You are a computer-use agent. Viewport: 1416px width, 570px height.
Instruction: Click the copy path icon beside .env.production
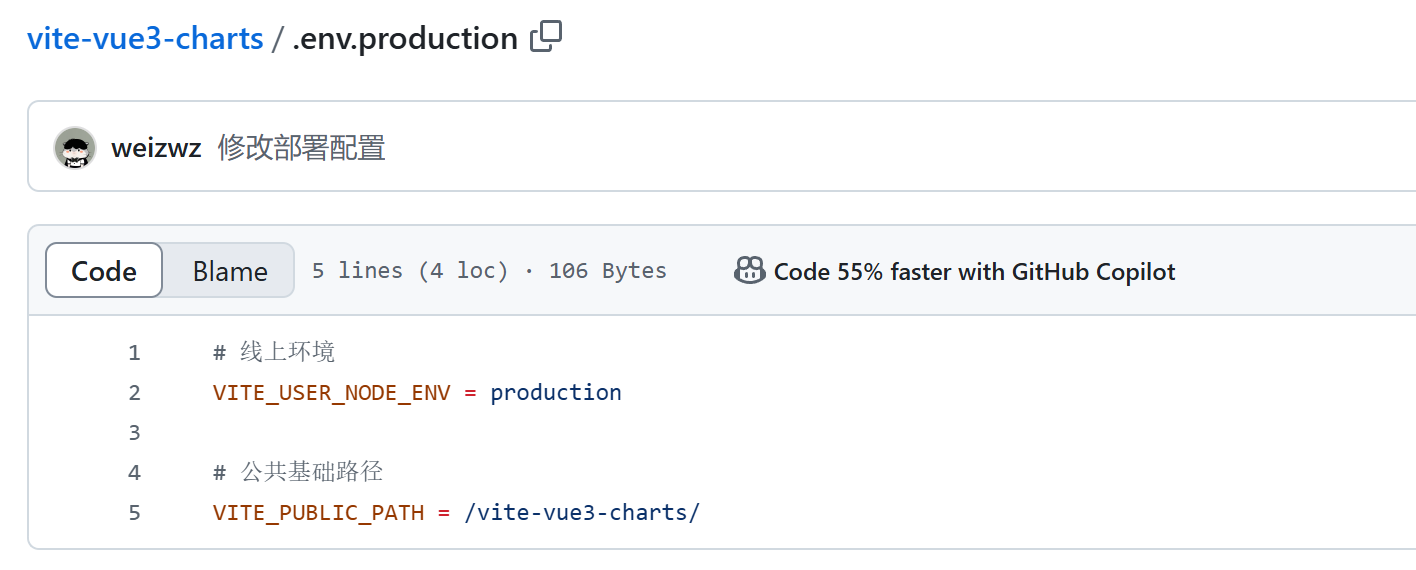pyautogui.click(x=546, y=37)
